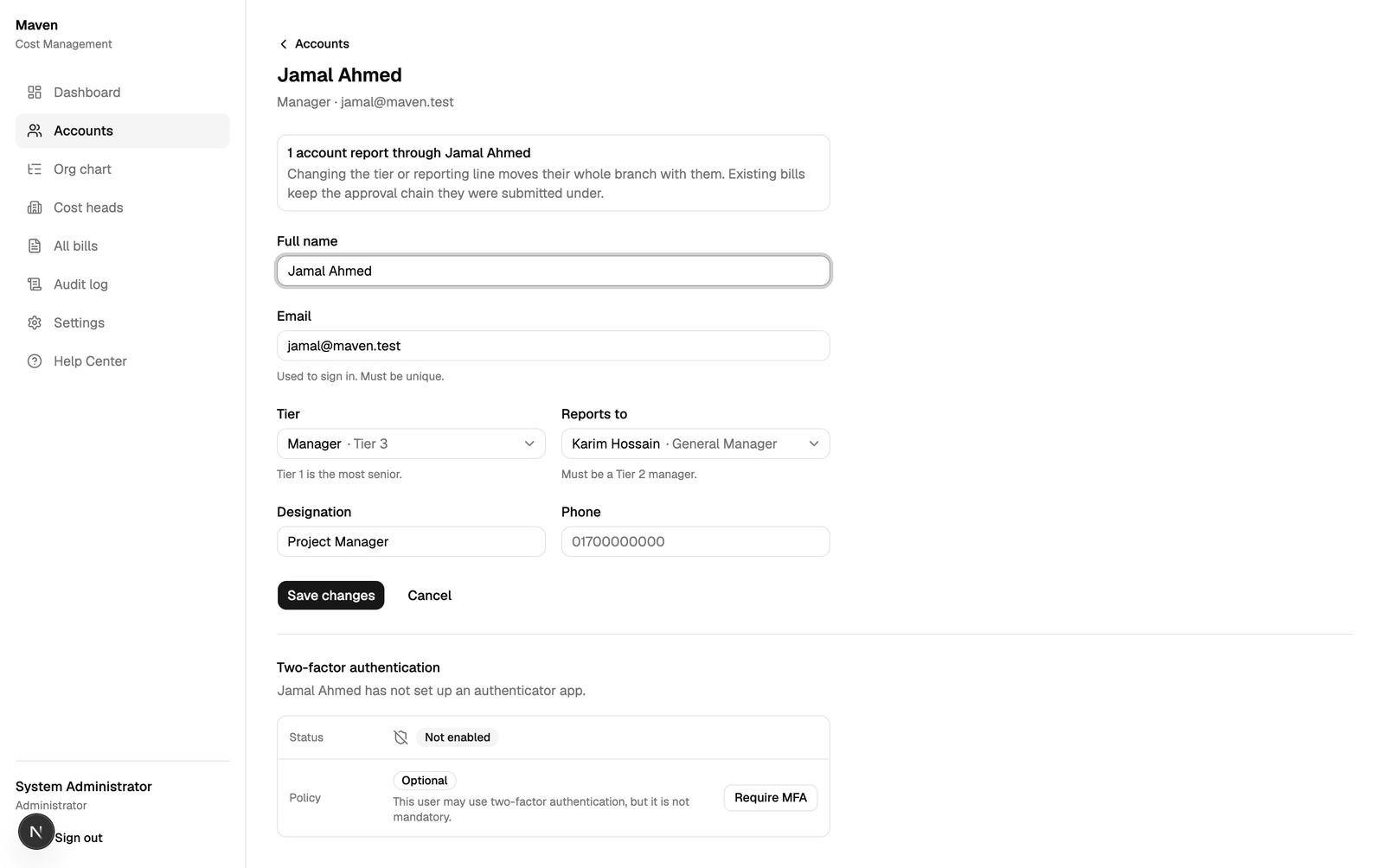Go to All bills menu item

[x=123, y=246]
